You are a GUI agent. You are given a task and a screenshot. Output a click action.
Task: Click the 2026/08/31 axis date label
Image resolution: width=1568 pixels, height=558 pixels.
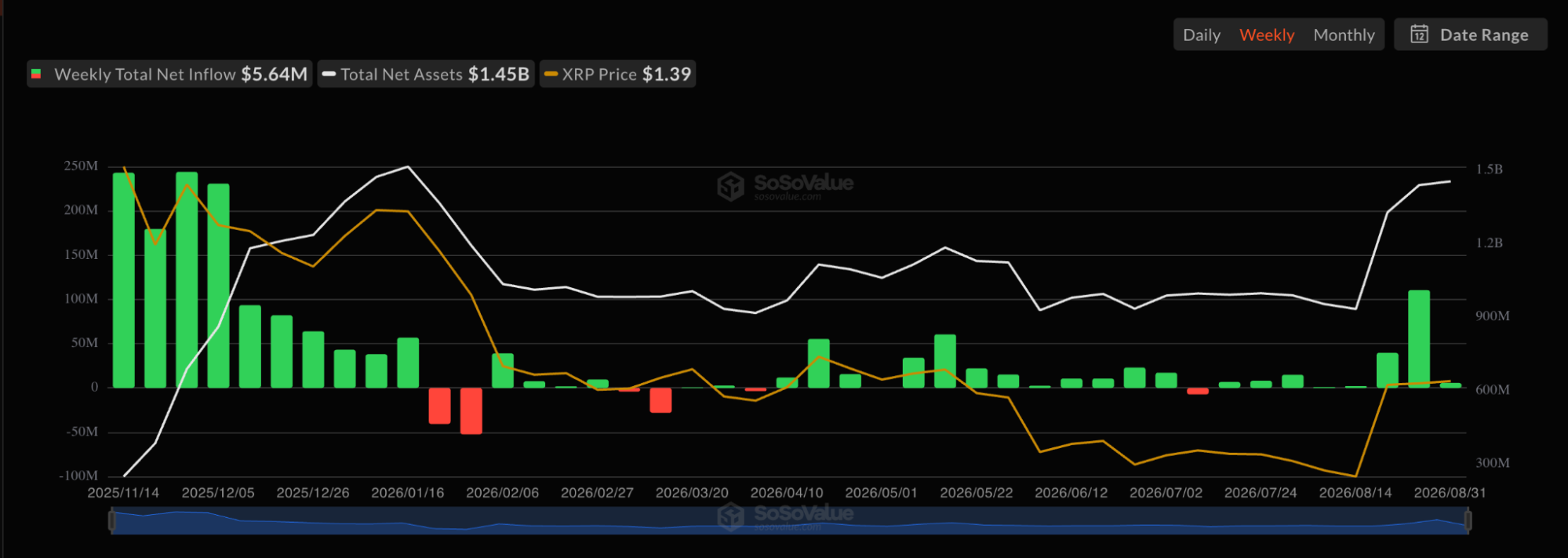pos(1450,493)
